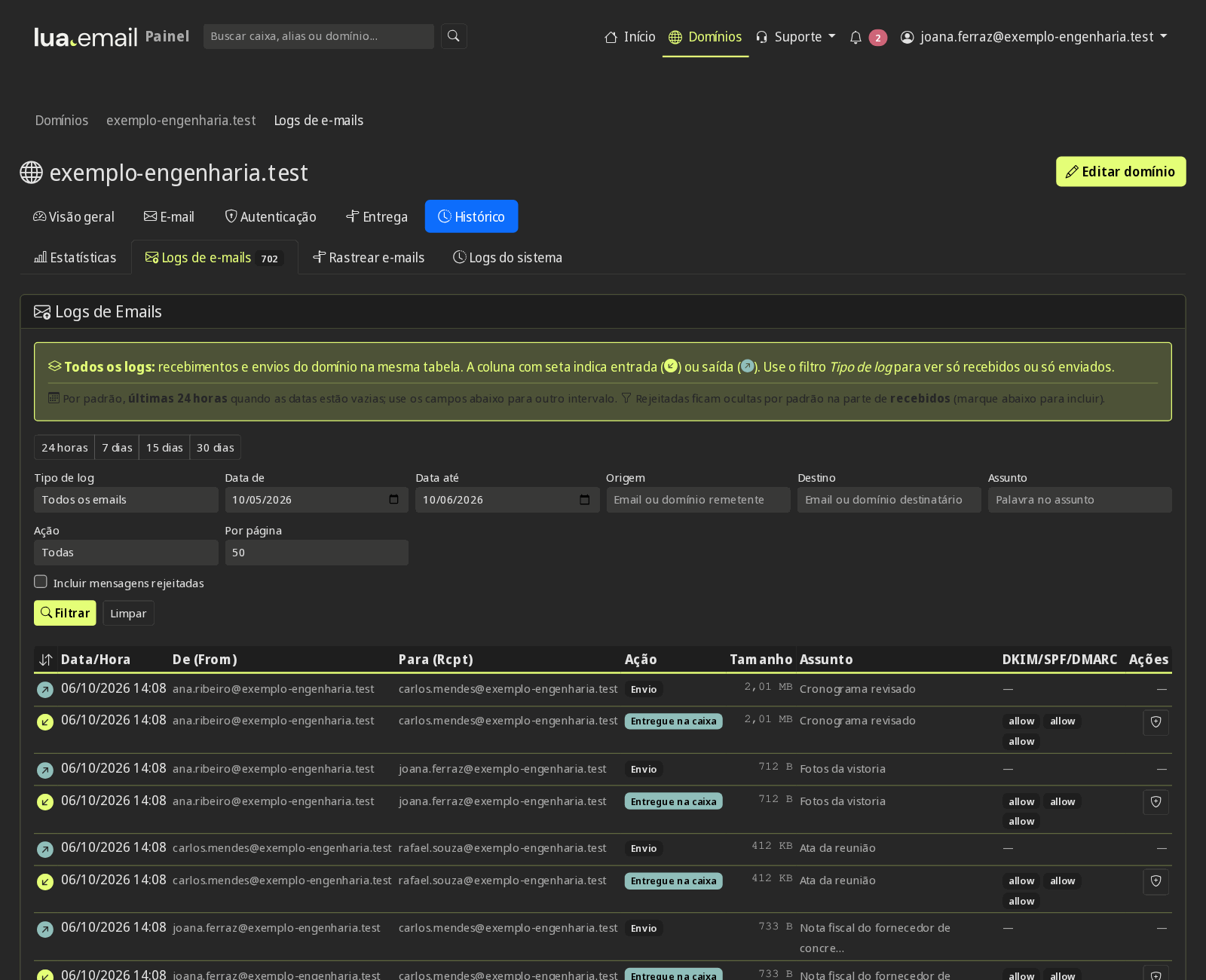1206x980 pixels.
Task: Open shield action for delivered Cronograma revisado
Action: click(x=1155, y=722)
